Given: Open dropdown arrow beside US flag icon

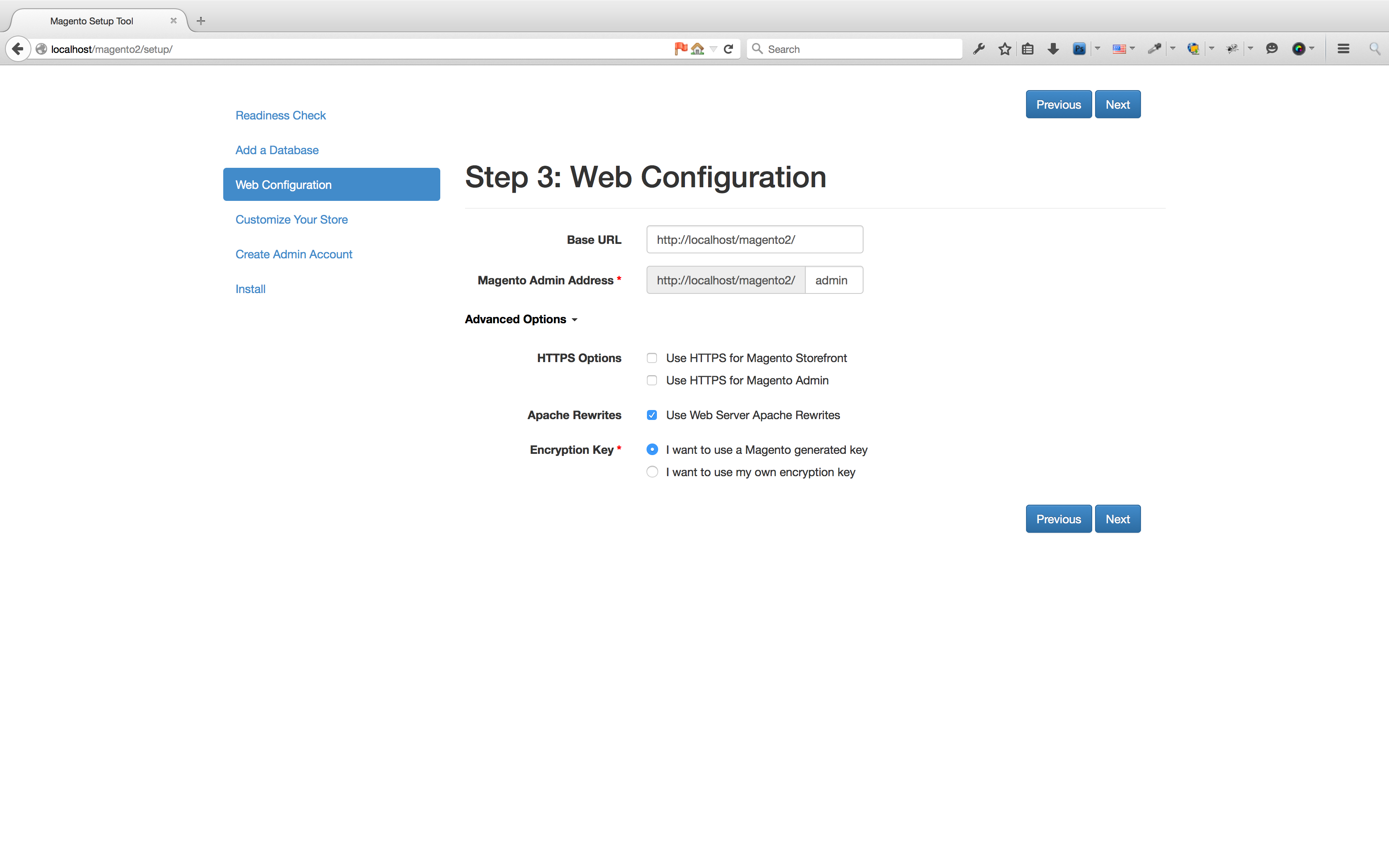Looking at the screenshot, I should [1132, 49].
